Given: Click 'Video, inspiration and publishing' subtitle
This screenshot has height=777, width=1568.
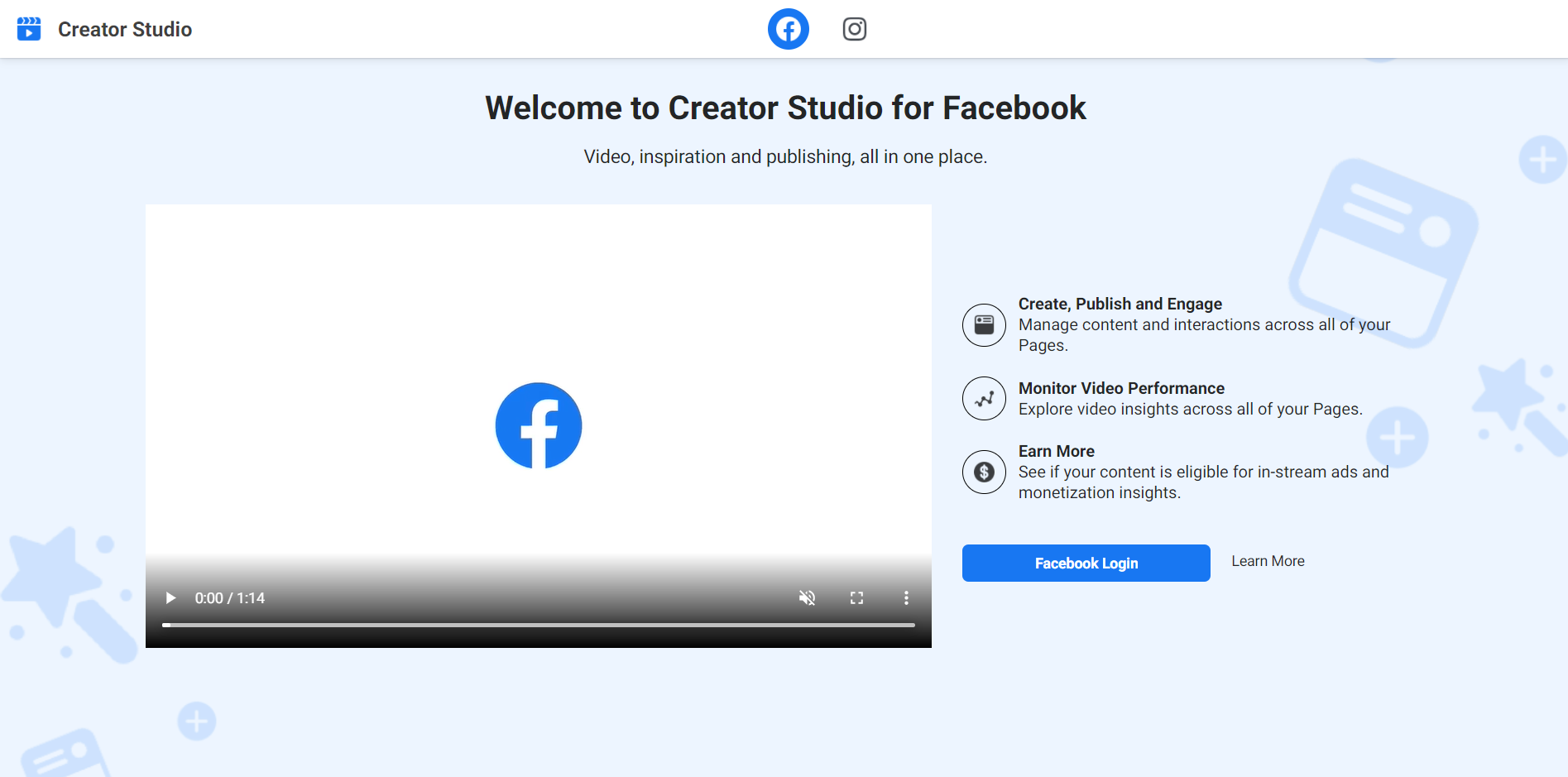Looking at the screenshot, I should 785,156.
